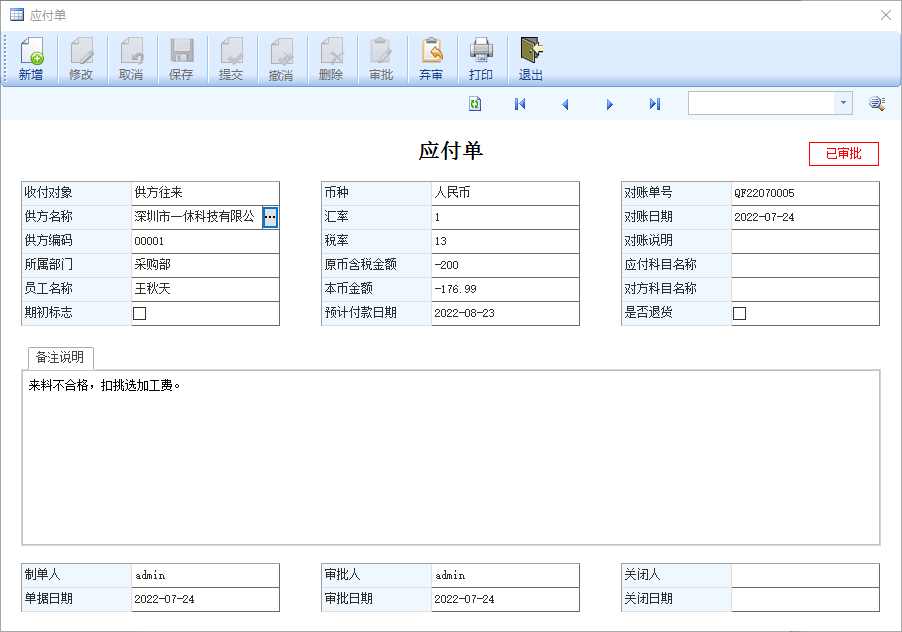Click the 弃审 (Unapprove) toolbar icon
Image resolution: width=902 pixels, height=632 pixels.
tap(431, 58)
